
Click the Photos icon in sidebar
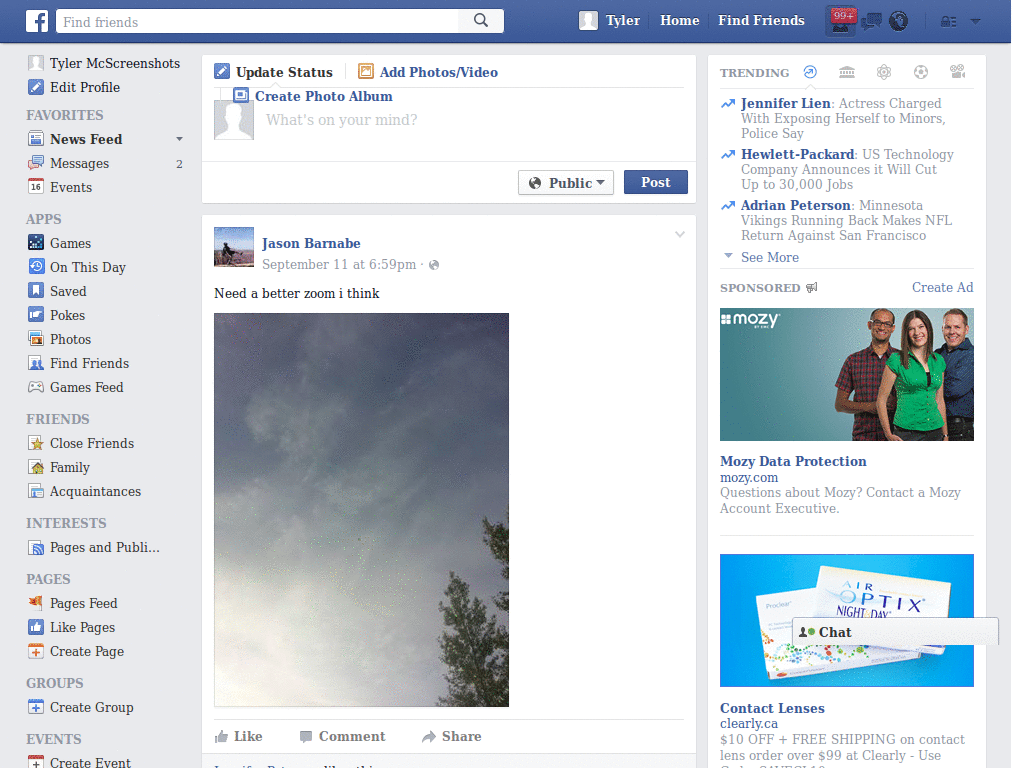coord(36,339)
